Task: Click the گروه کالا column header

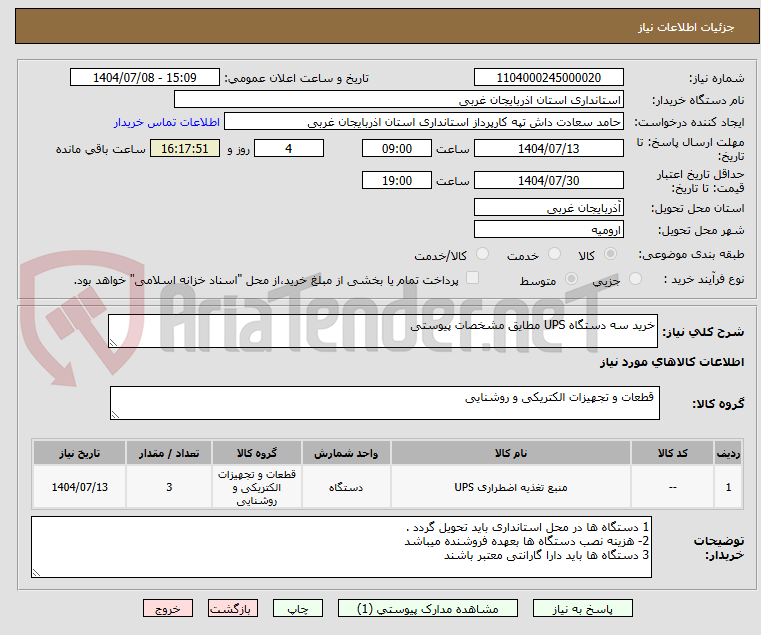Action: click(x=257, y=453)
